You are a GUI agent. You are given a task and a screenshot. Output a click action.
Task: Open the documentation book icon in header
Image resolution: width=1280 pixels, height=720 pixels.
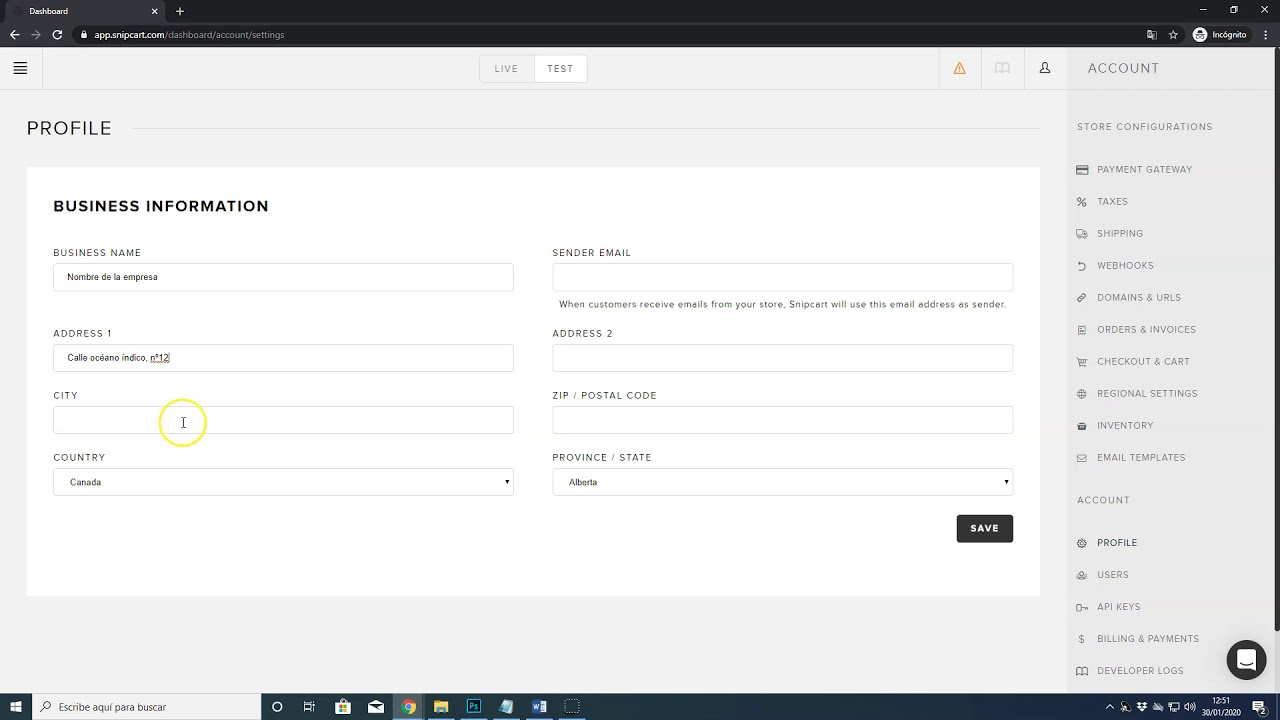click(1002, 68)
